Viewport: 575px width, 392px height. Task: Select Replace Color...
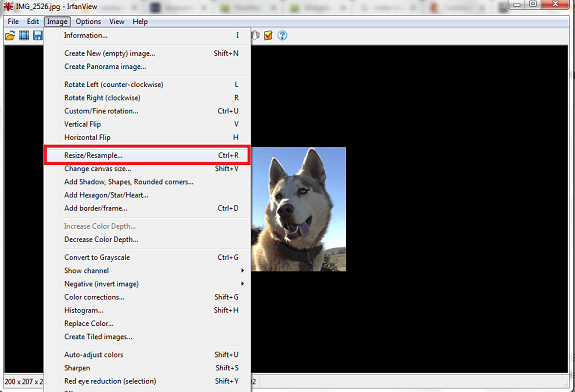(147, 323)
